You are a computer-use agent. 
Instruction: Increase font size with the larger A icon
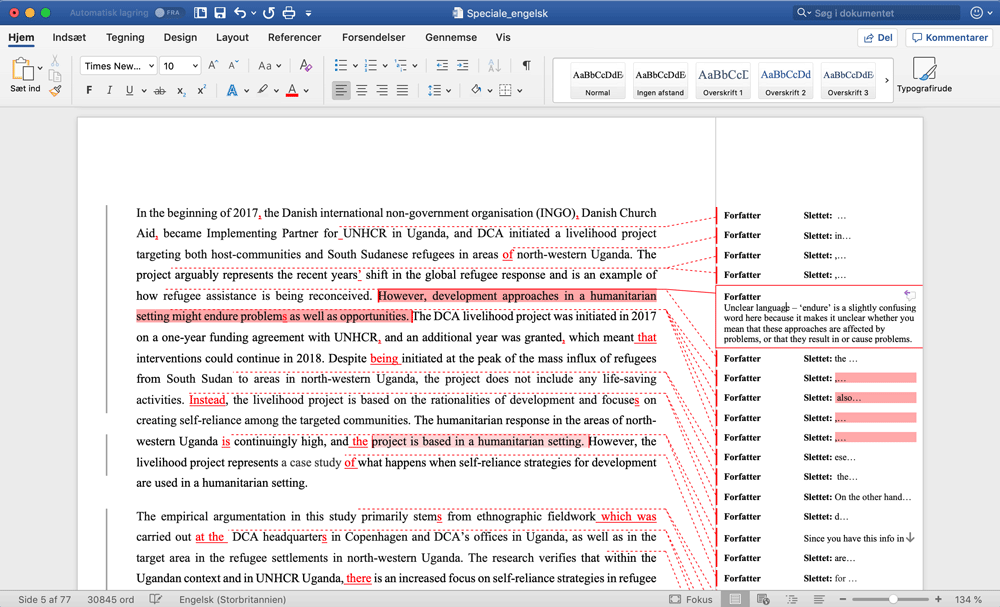tap(213, 65)
